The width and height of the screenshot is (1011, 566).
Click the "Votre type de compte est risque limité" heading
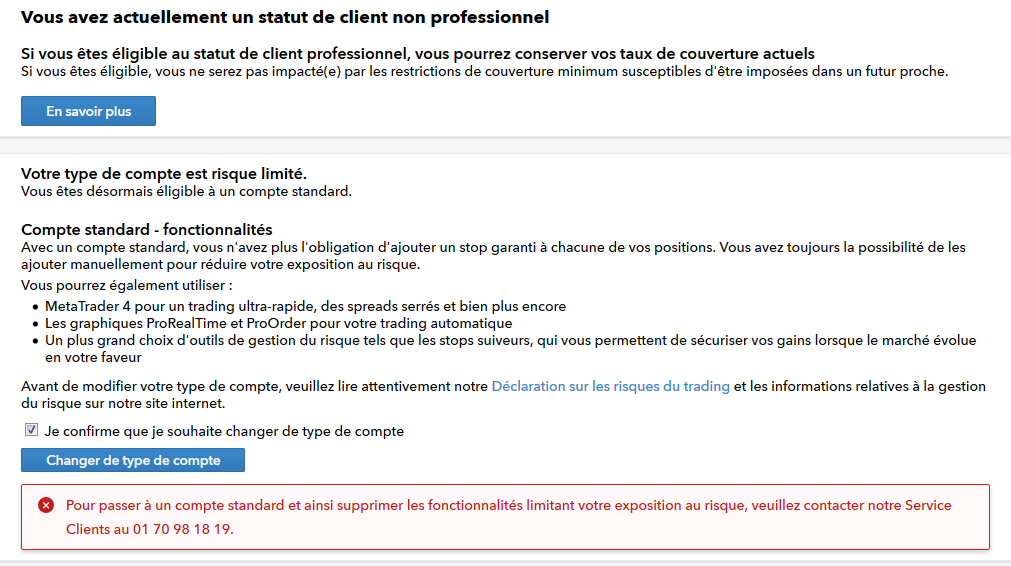[163, 174]
